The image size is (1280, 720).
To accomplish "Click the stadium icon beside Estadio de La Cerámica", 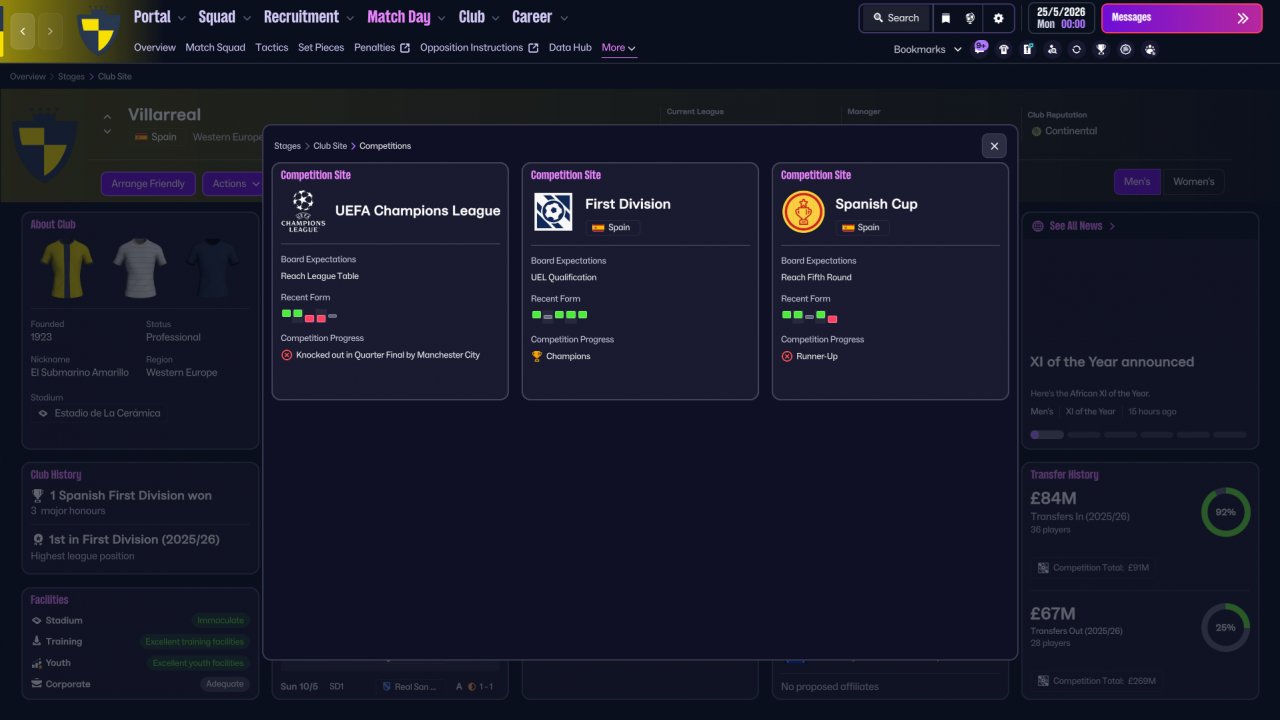I will (43, 413).
